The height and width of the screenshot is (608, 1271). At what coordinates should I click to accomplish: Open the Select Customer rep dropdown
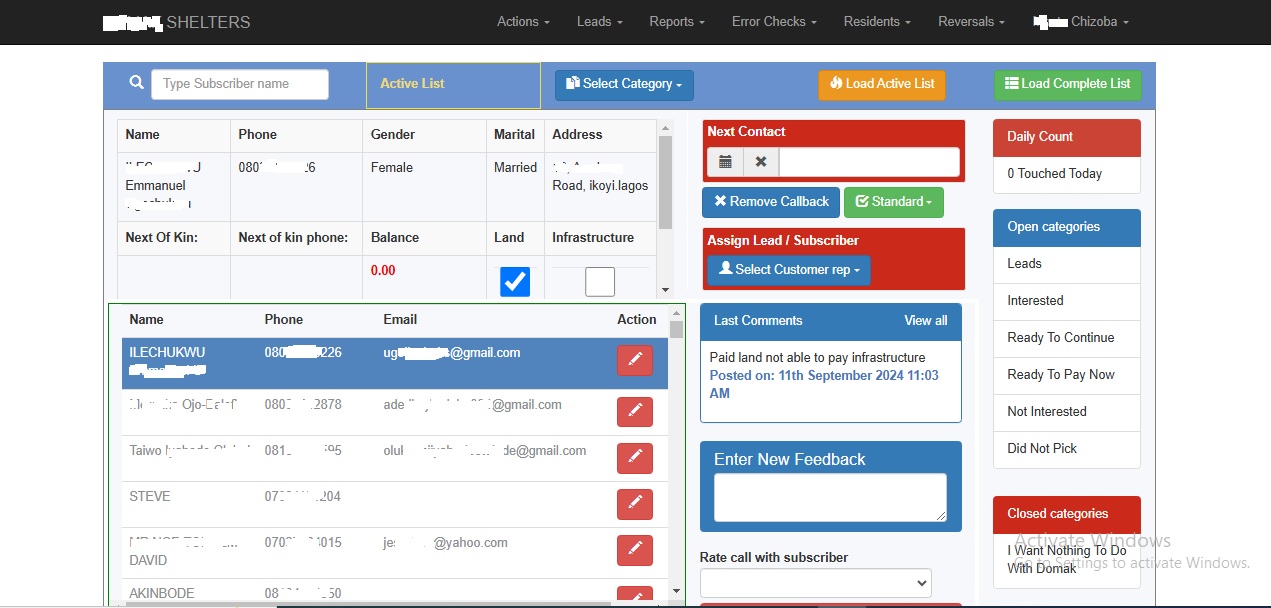[789, 270]
